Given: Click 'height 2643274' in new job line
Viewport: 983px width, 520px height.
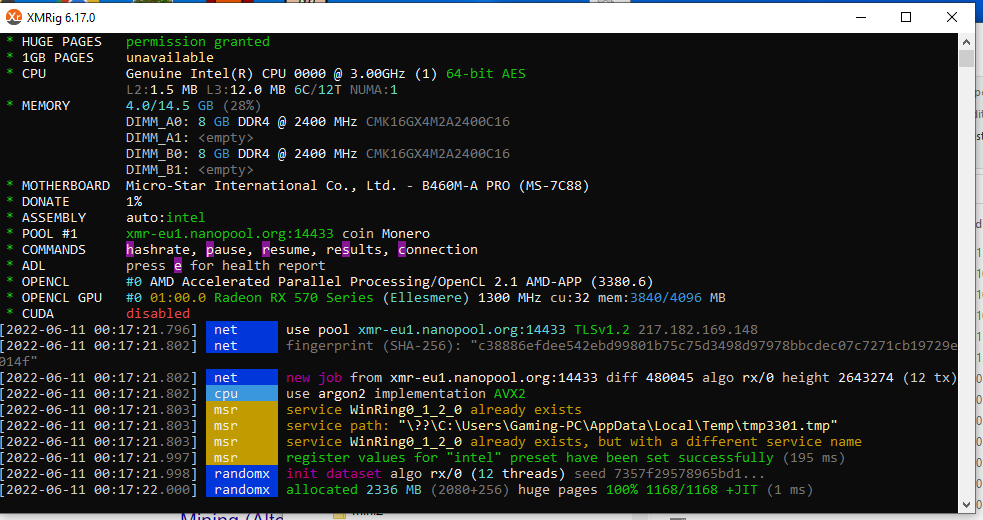Looking at the screenshot, I should tap(837, 378).
